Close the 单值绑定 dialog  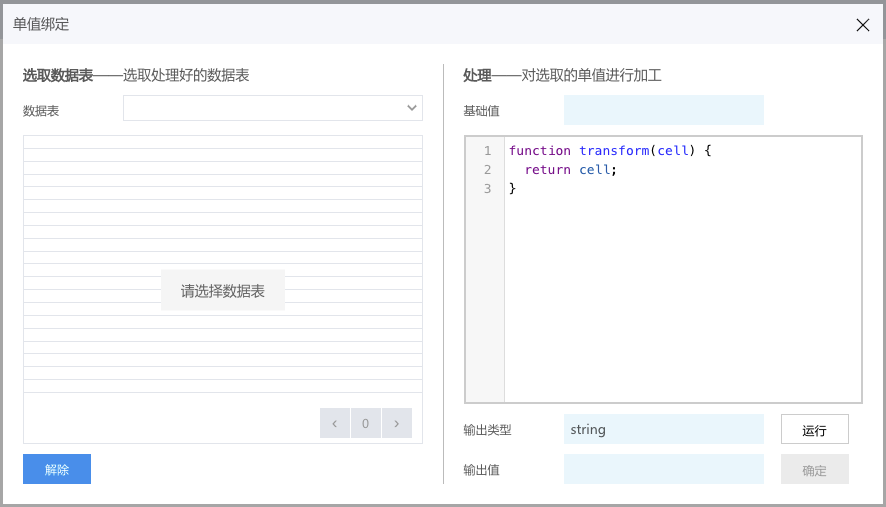click(862, 25)
